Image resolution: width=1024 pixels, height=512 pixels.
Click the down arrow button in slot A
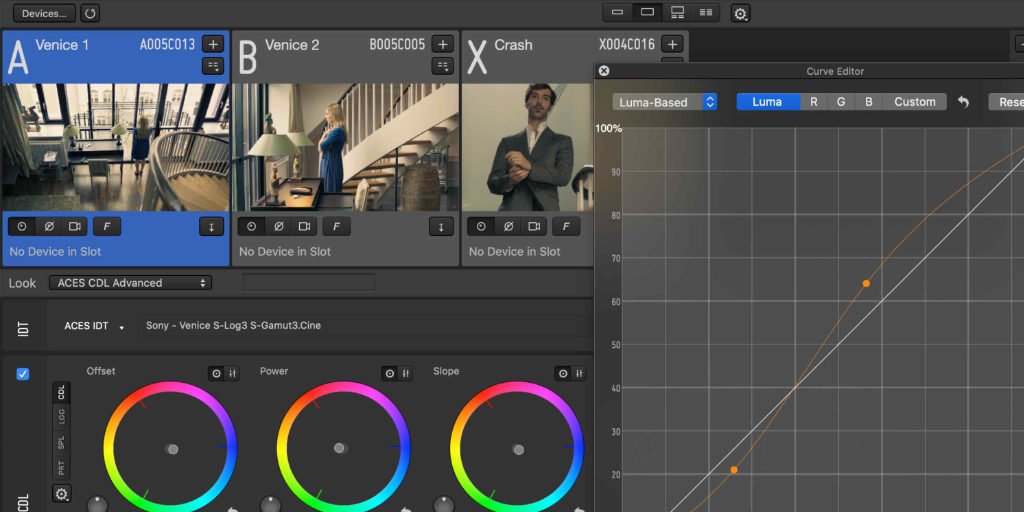212,227
